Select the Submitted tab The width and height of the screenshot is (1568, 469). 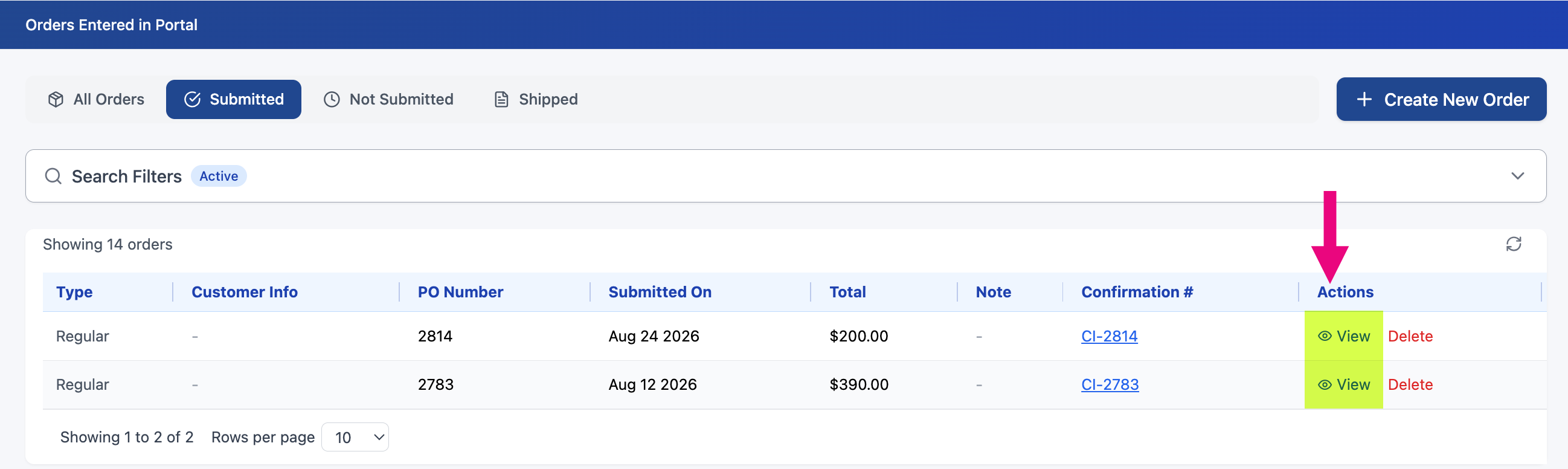pos(234,99)
